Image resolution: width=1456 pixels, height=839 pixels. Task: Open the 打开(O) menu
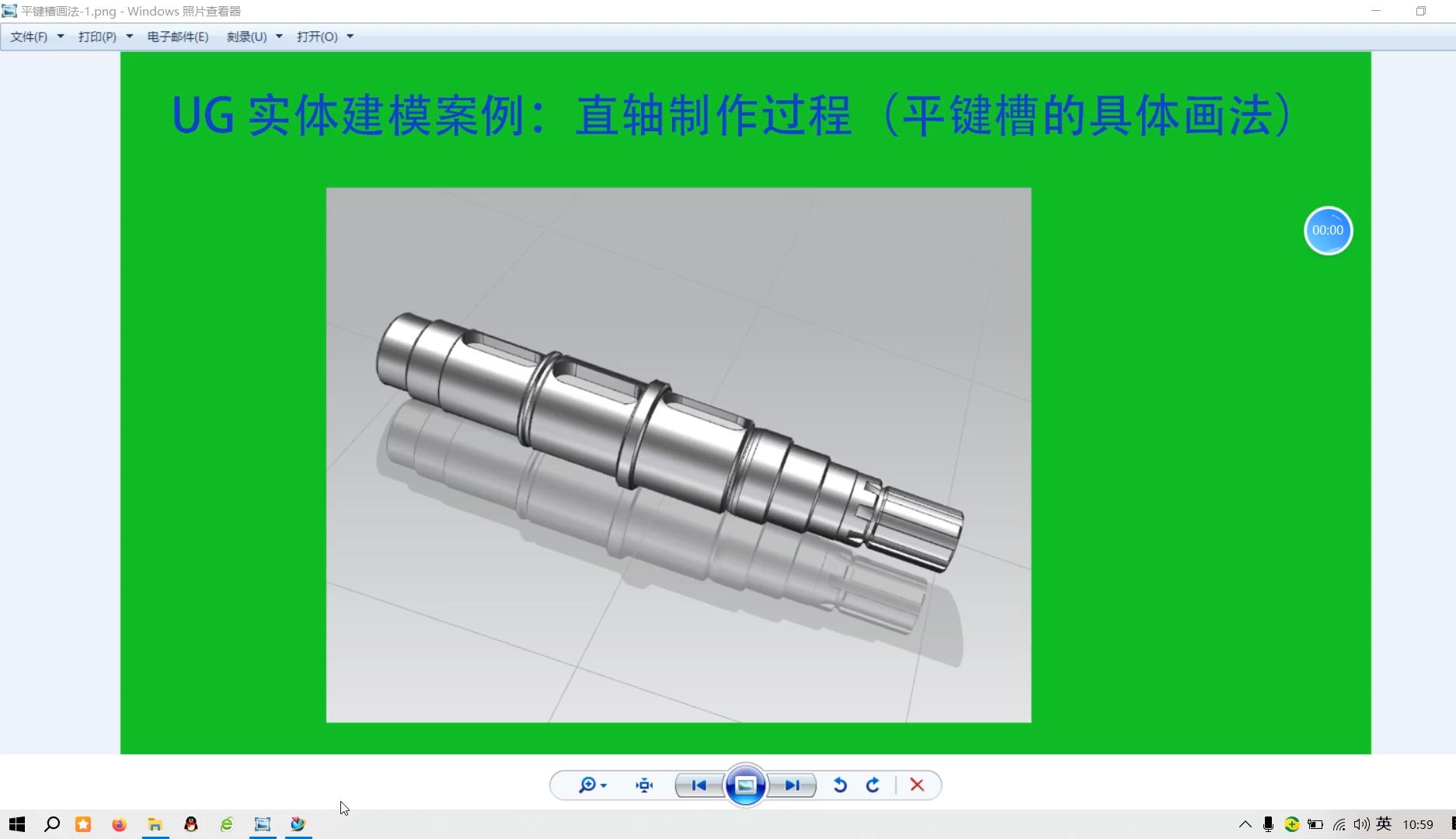click(x=317, y=37)
